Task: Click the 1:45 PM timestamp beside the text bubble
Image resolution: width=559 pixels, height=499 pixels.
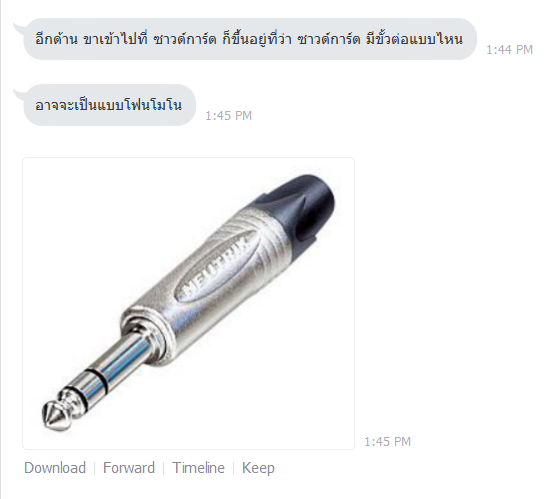Action: click(229, 115)
